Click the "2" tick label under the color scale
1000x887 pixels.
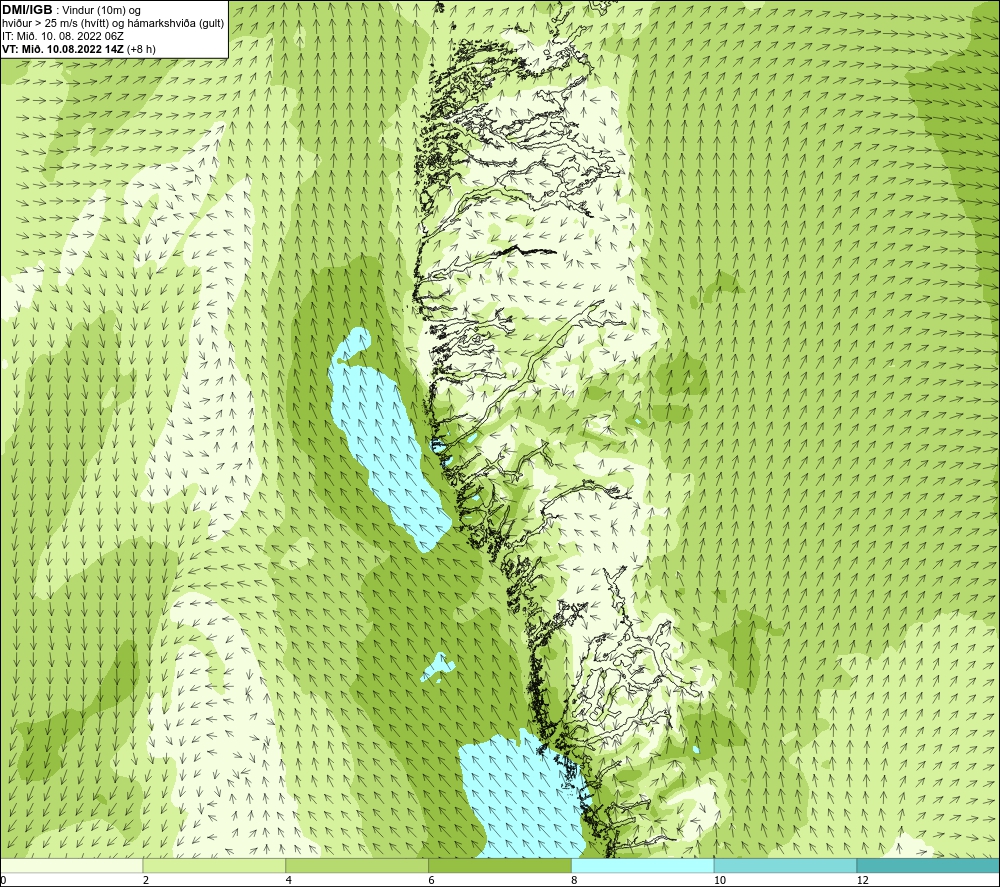coord(146,880)
